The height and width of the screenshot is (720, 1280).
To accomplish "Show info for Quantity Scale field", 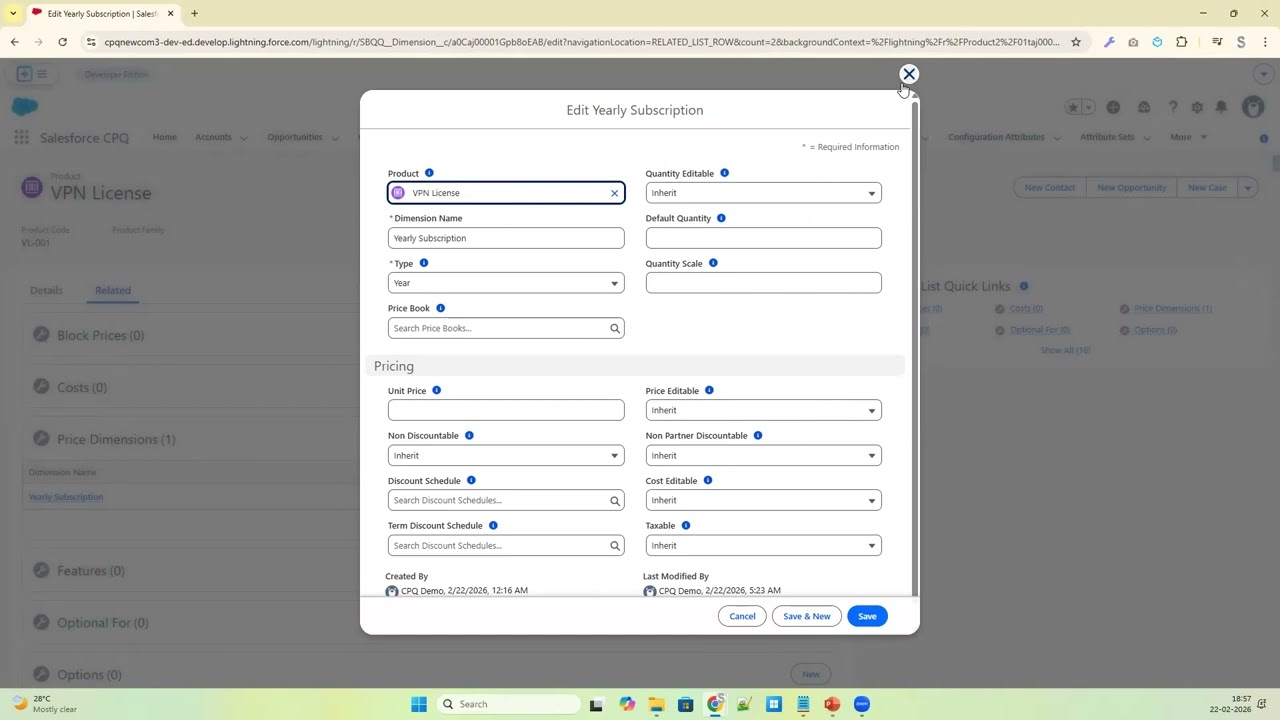I will click(x=713, y=263).
